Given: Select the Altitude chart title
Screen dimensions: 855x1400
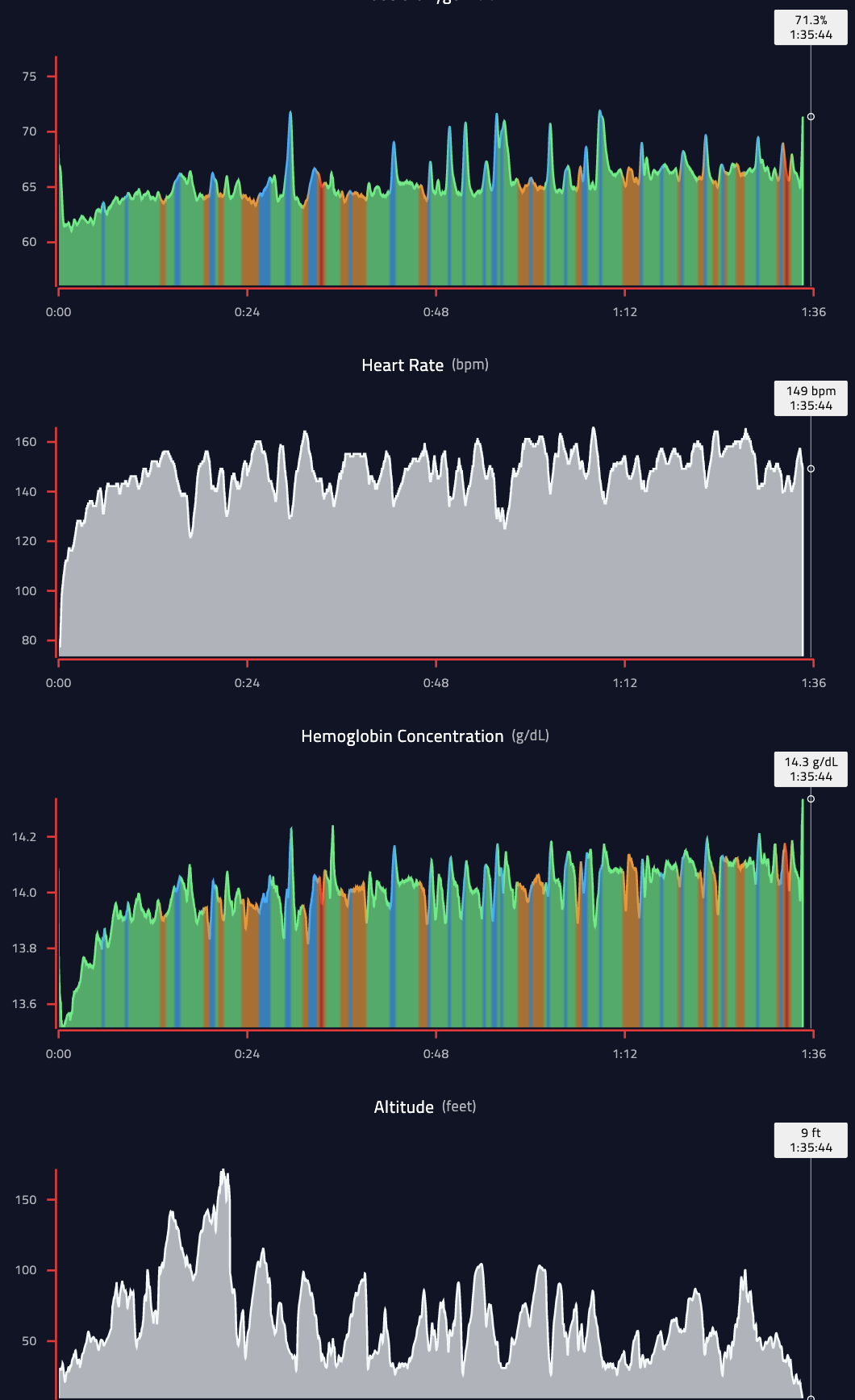Looking at the screenshot, I should 403,1107.
